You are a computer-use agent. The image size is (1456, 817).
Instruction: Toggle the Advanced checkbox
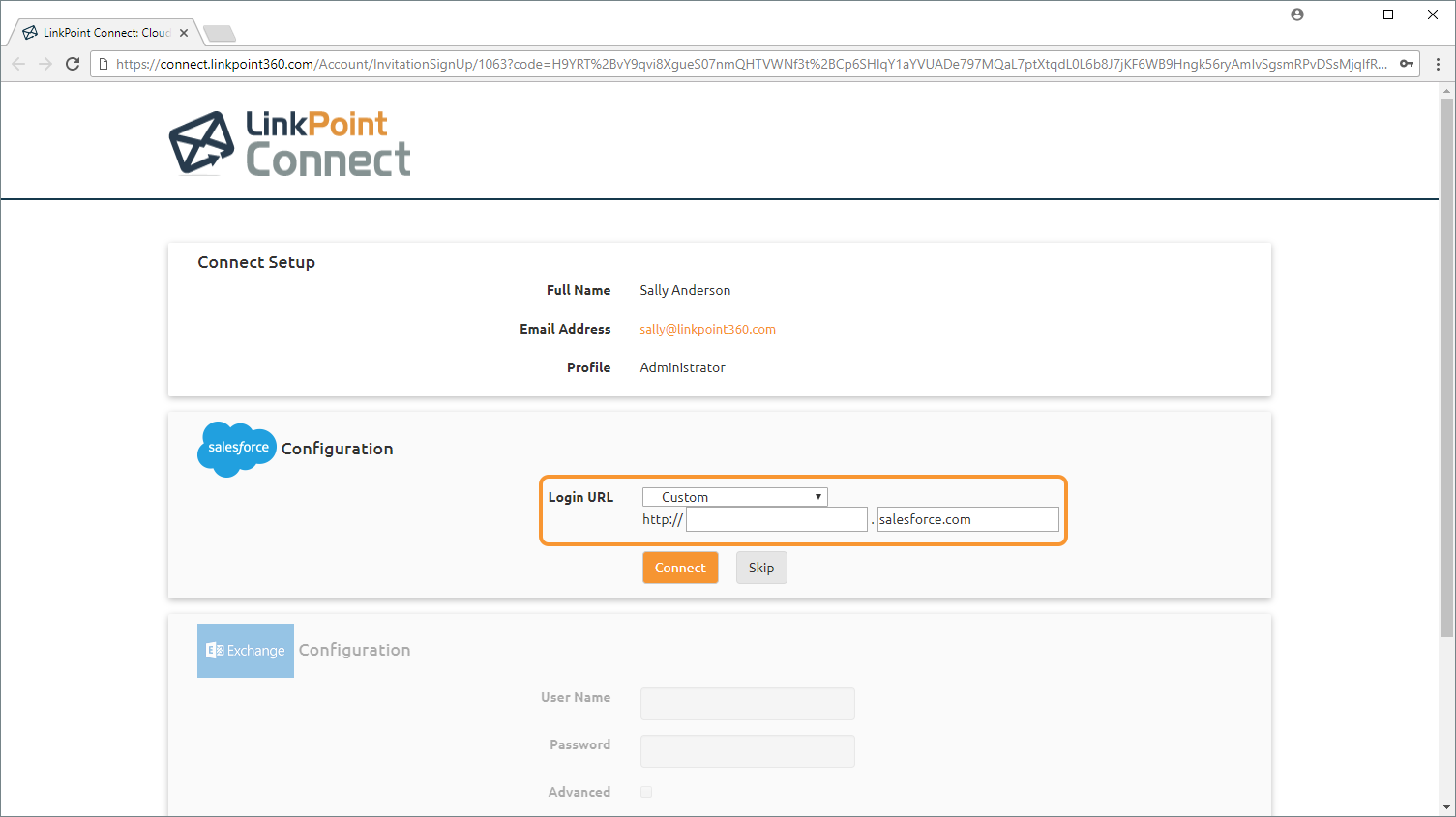click(646, 792)
